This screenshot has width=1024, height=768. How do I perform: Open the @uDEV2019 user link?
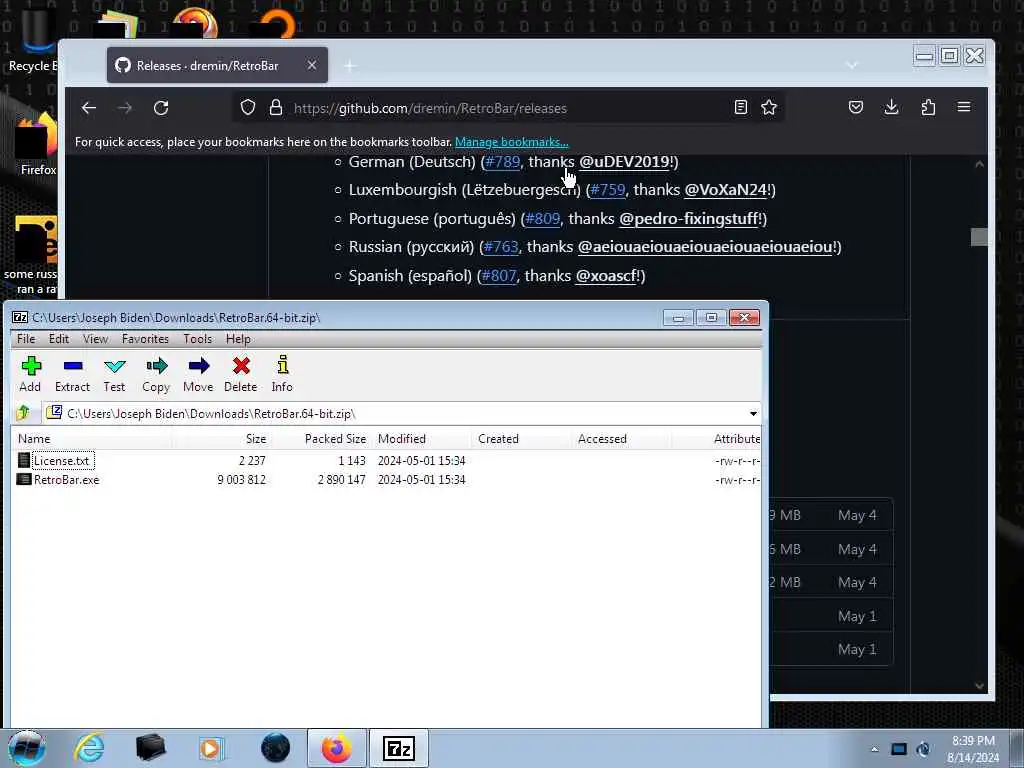[x=624, y=161]
